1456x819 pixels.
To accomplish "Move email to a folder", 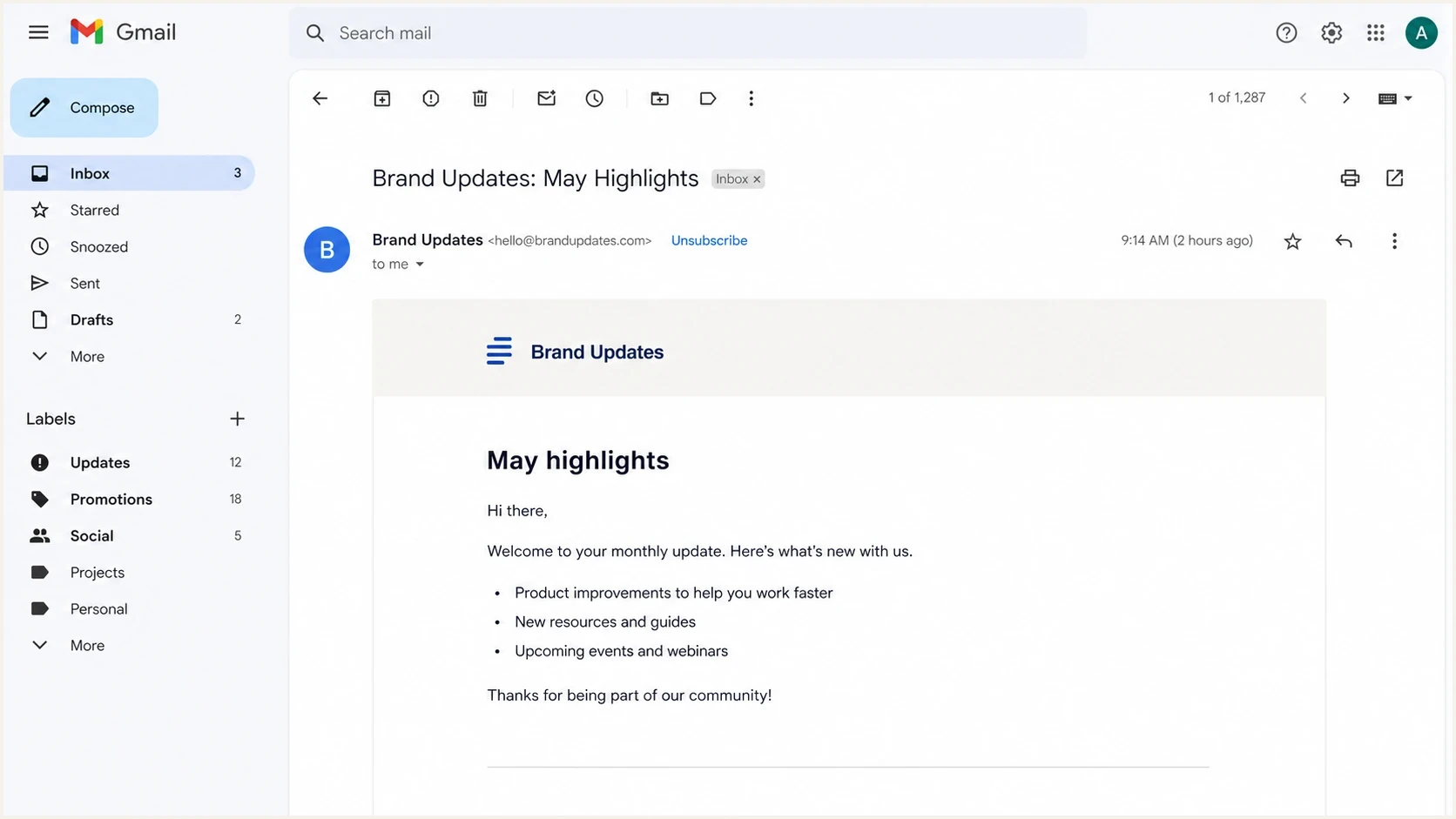I will 660,98.
